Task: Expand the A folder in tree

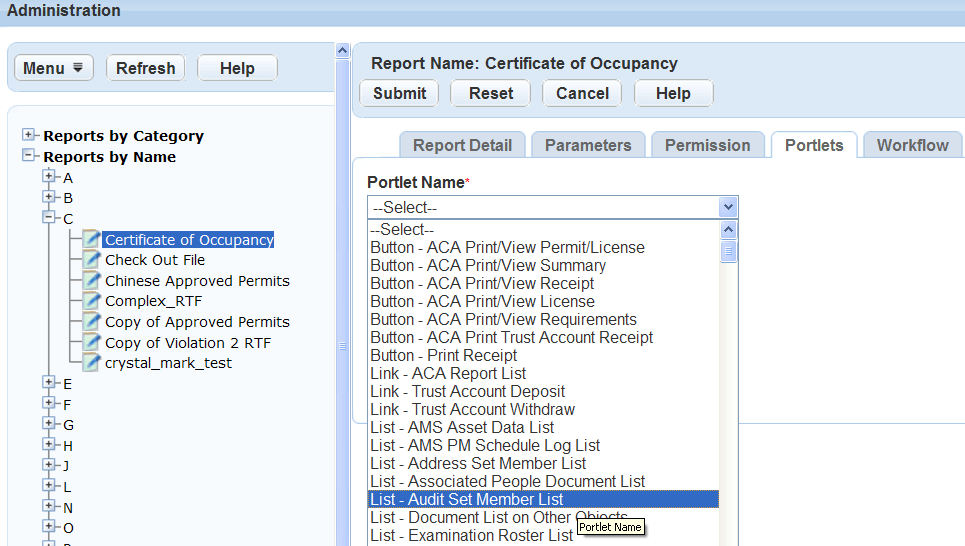Action: 48,177
